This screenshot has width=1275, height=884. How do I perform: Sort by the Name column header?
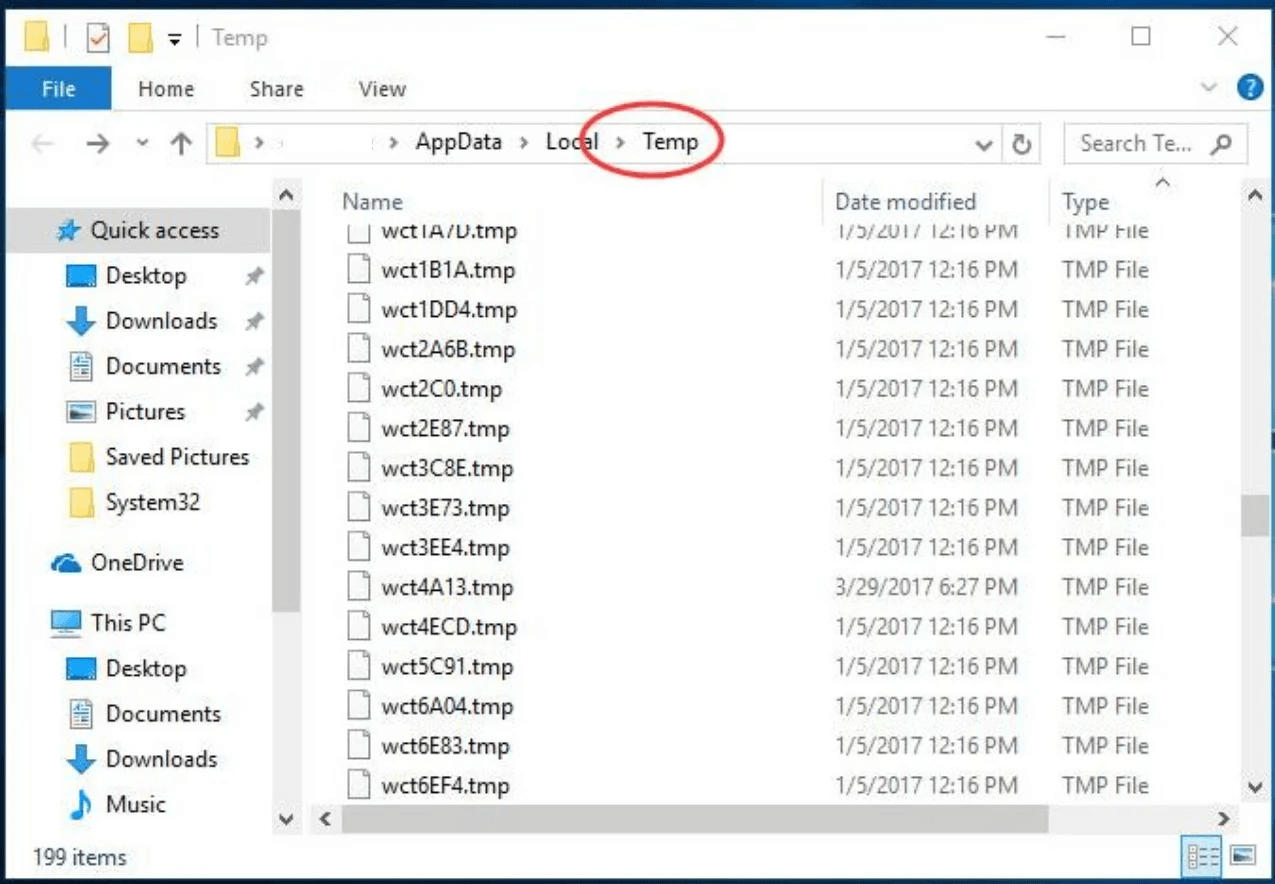click(x=372, y=202)
